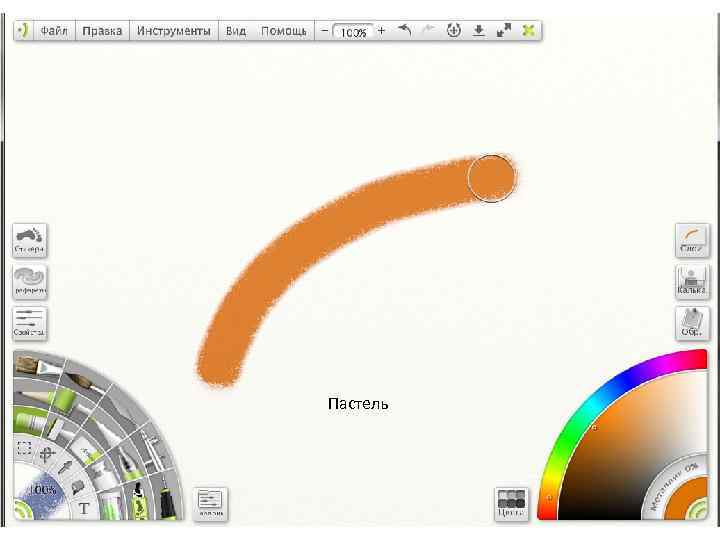The width and height of the screenshot is (720, 540).
Task: Pick the Color Sampler eyedropper tool
Action: (65, 467)
